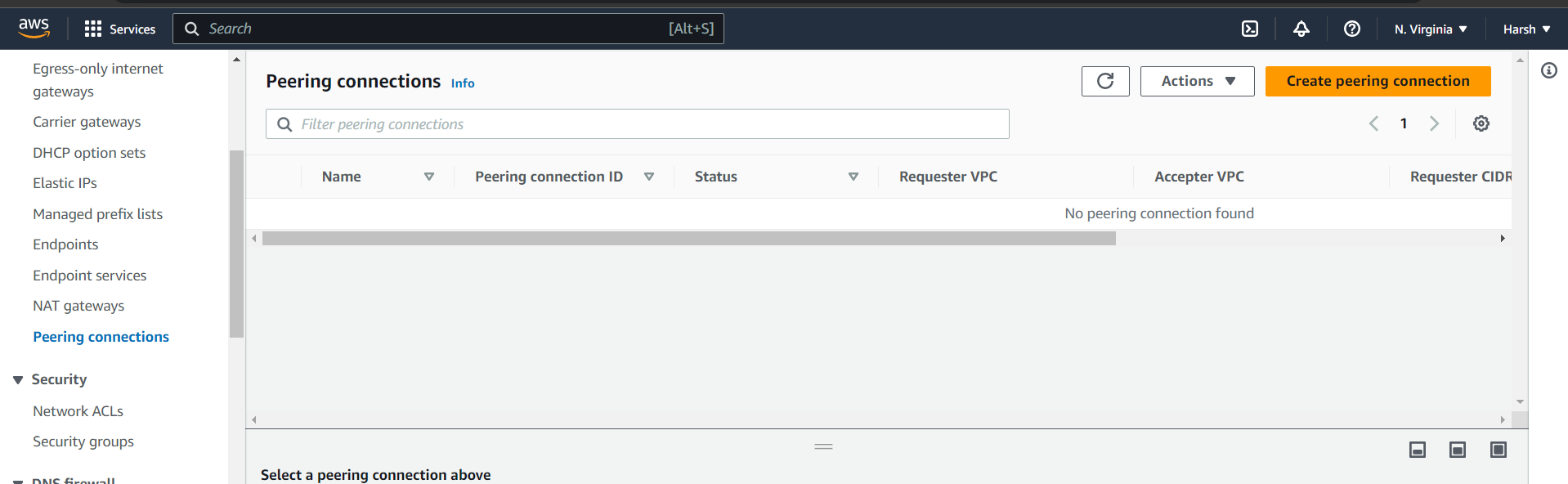Switch to bottom split panel layout
The height and width of the screenshot is (484, 1568).
click(x=1417, y=449)
